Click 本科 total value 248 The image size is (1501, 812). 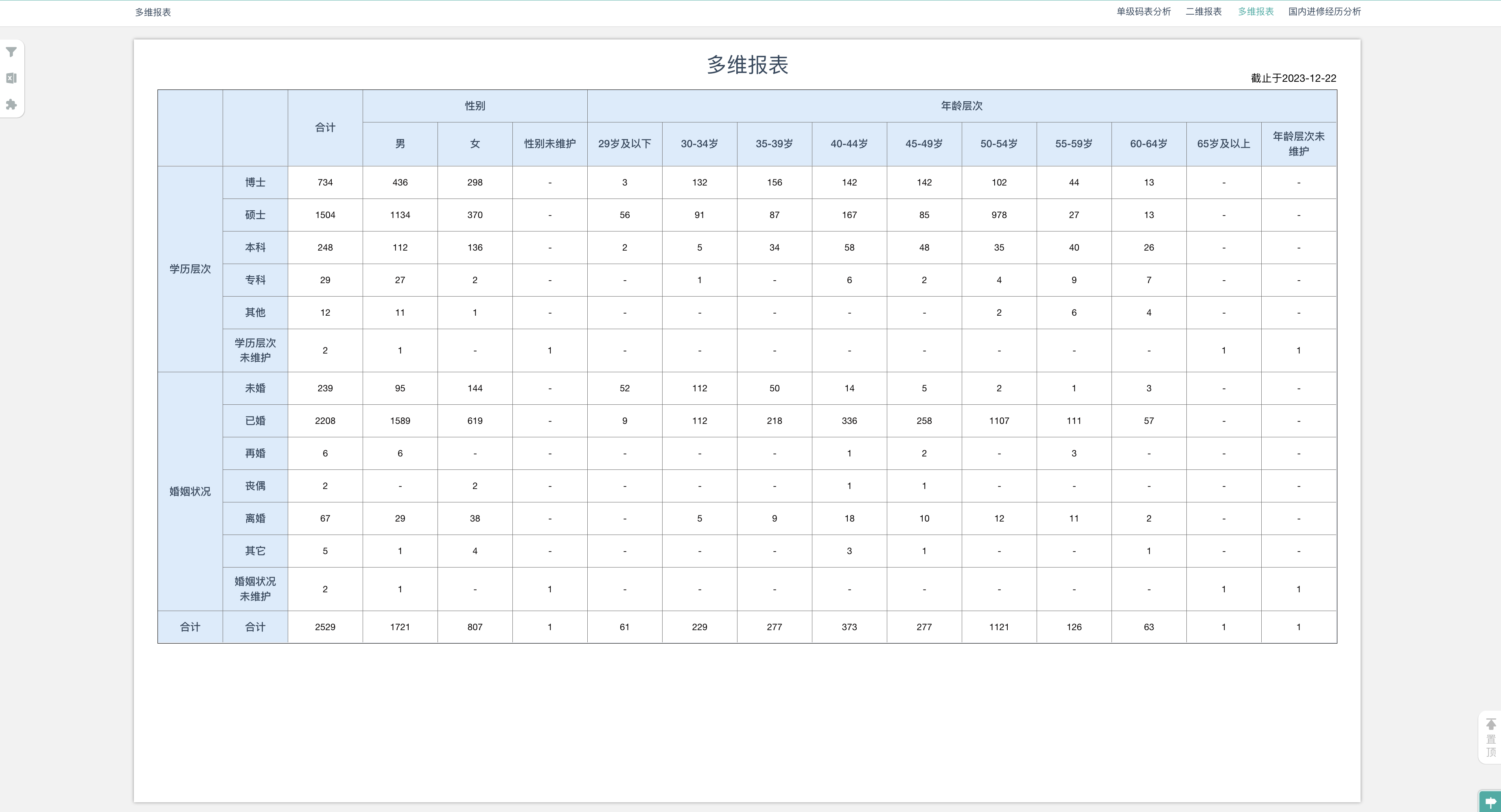(x=325, y=248)
